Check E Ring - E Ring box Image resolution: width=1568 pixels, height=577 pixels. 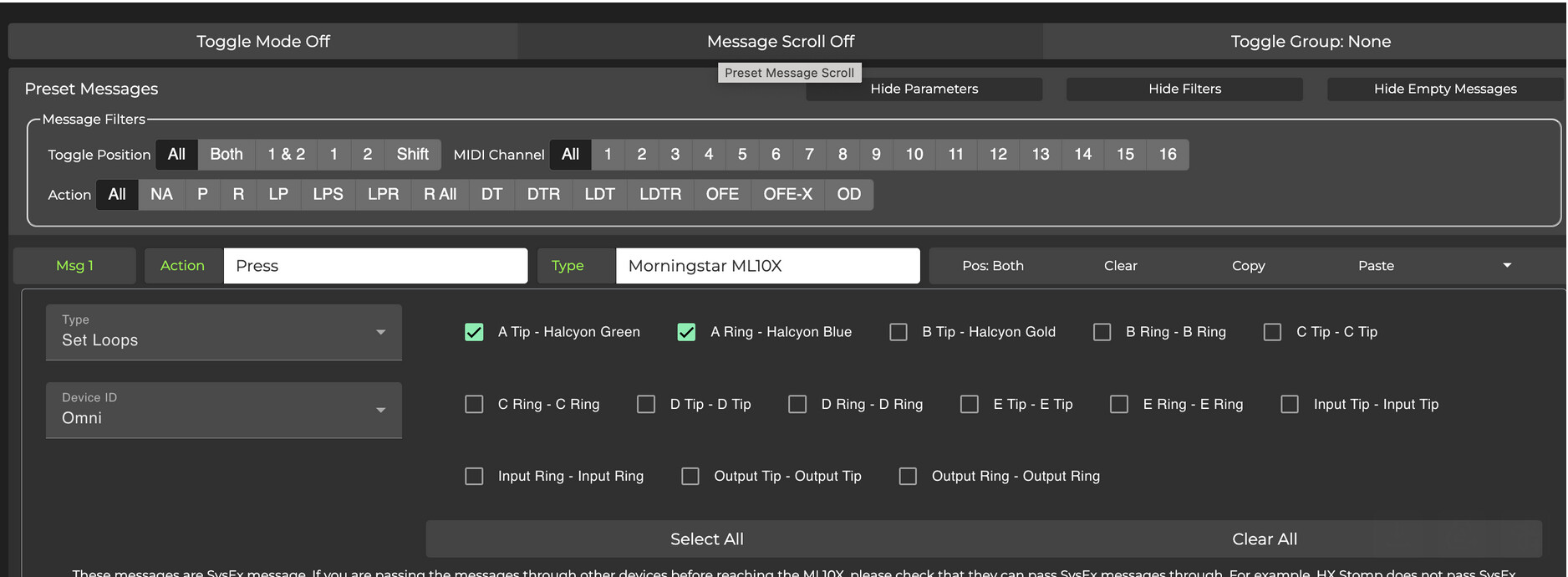[1119, 404]
